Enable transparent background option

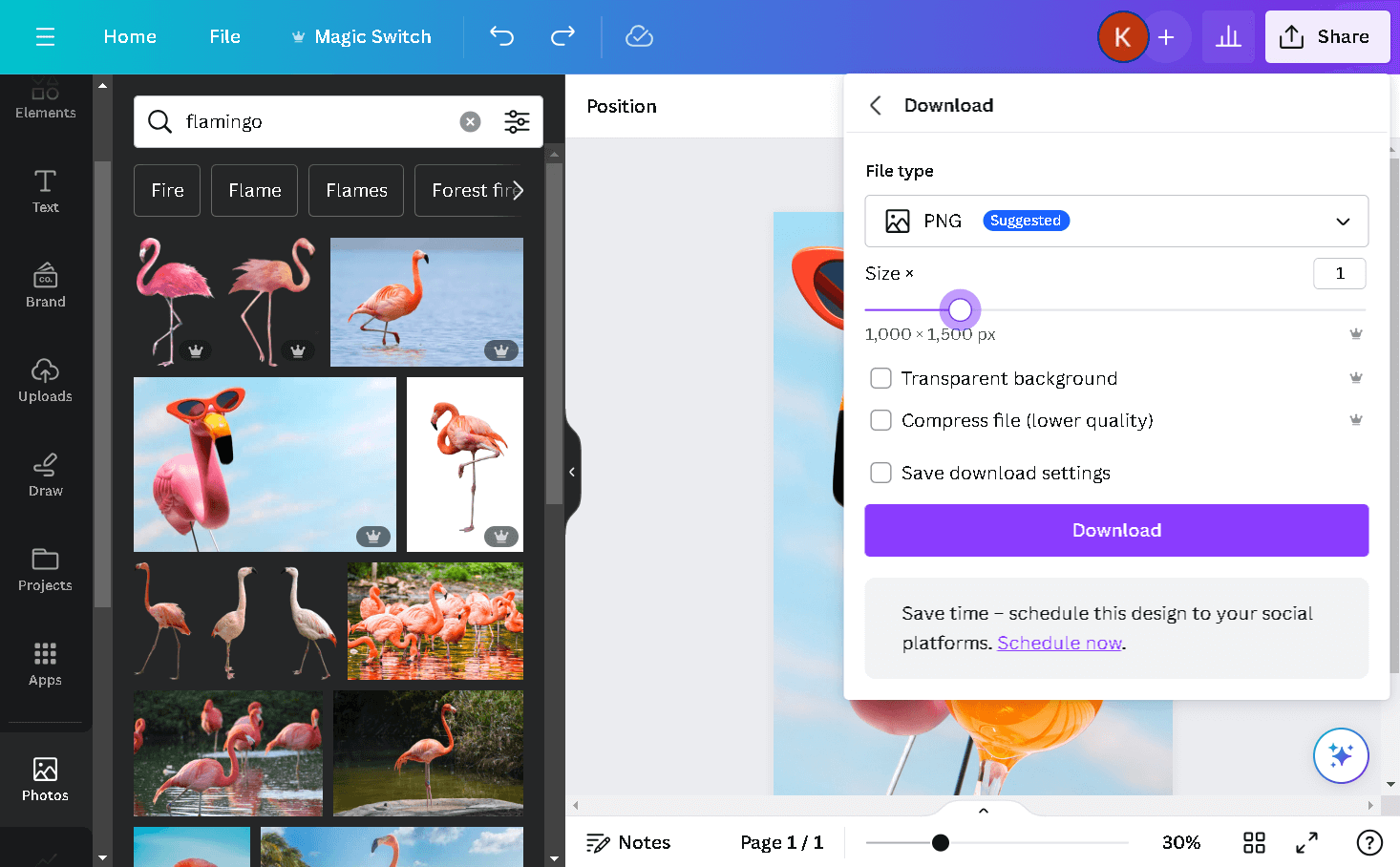880,378
